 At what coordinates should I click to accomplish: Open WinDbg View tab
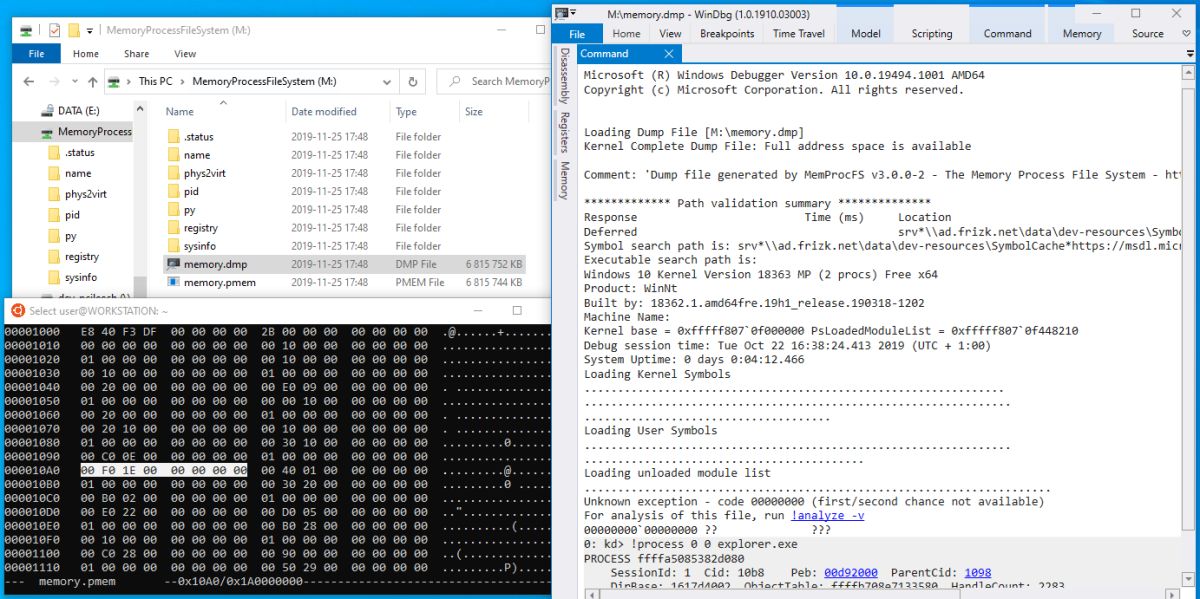coord(670,33)
